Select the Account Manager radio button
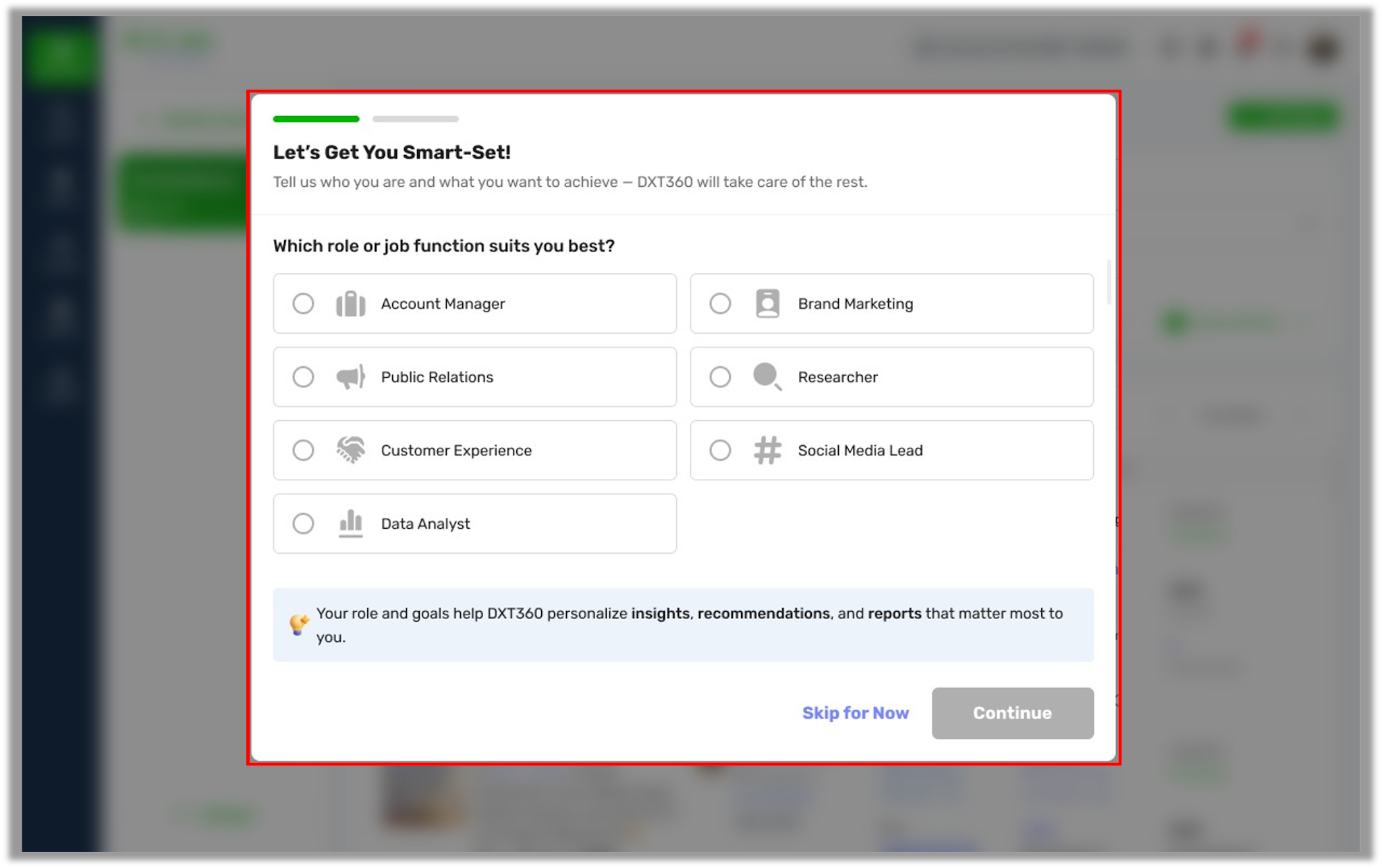1382x868 pixels. tap(303, 303)
